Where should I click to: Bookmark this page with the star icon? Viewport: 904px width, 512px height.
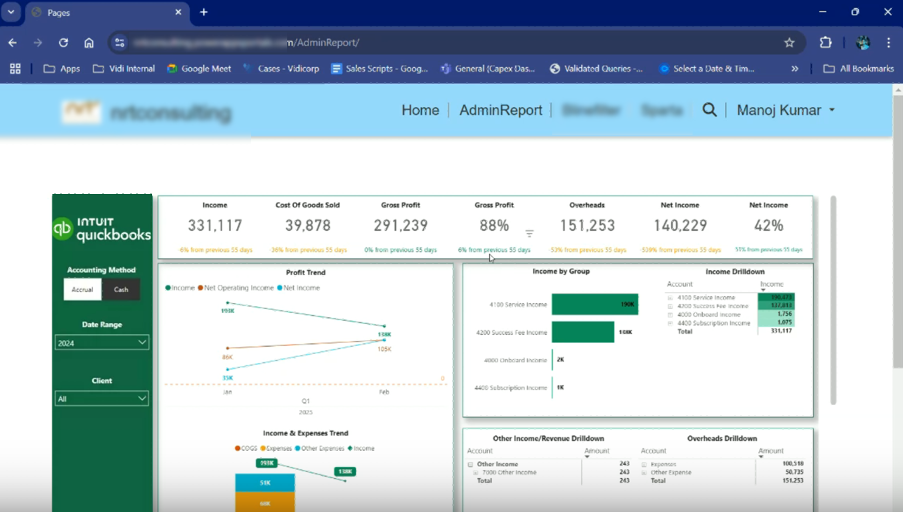[x=789, y=43]
